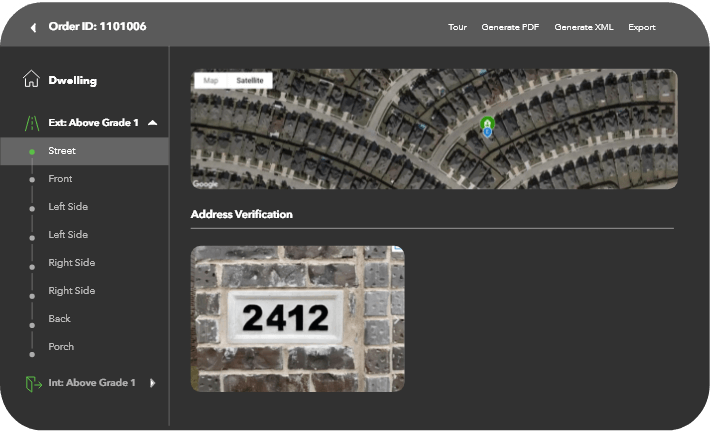Click the left arrow on the address photo
The image size is (710, 431).
pos(197,319)
